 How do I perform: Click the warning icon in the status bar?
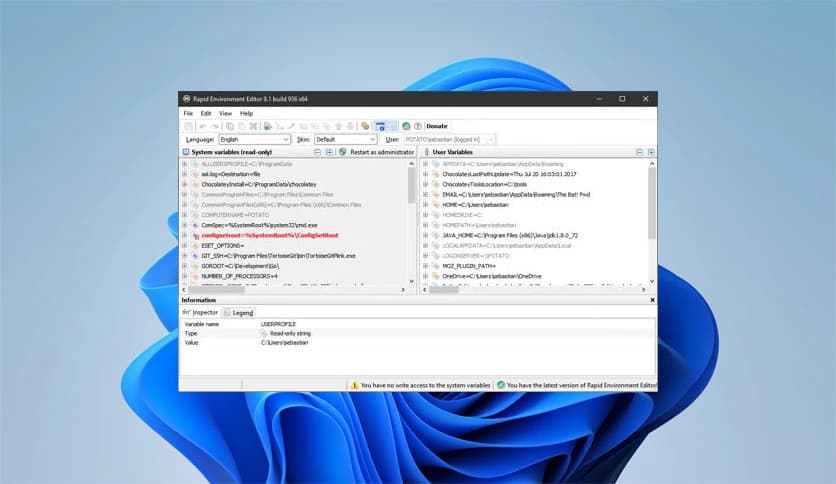click(354, 385)
